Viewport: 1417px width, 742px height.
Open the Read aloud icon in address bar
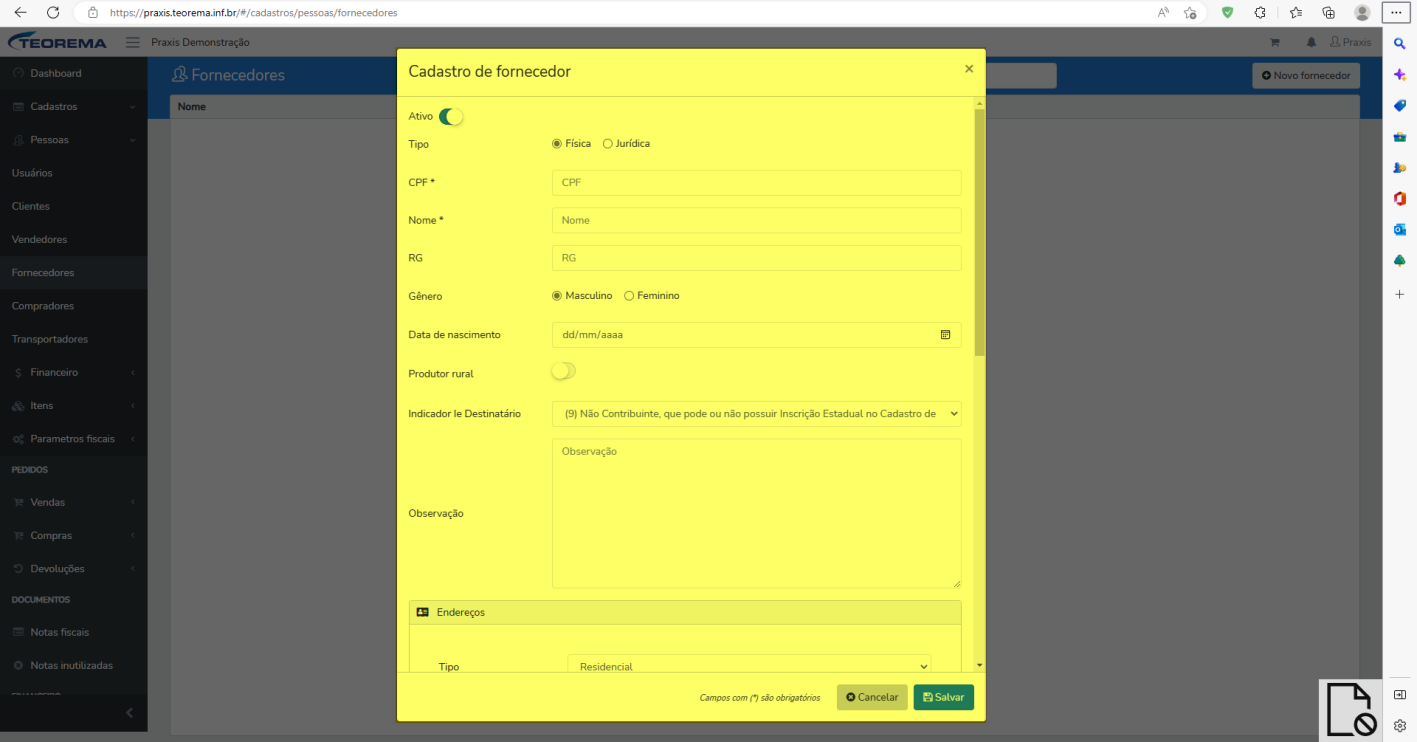pyautogui.click(x=1163, y=13)
